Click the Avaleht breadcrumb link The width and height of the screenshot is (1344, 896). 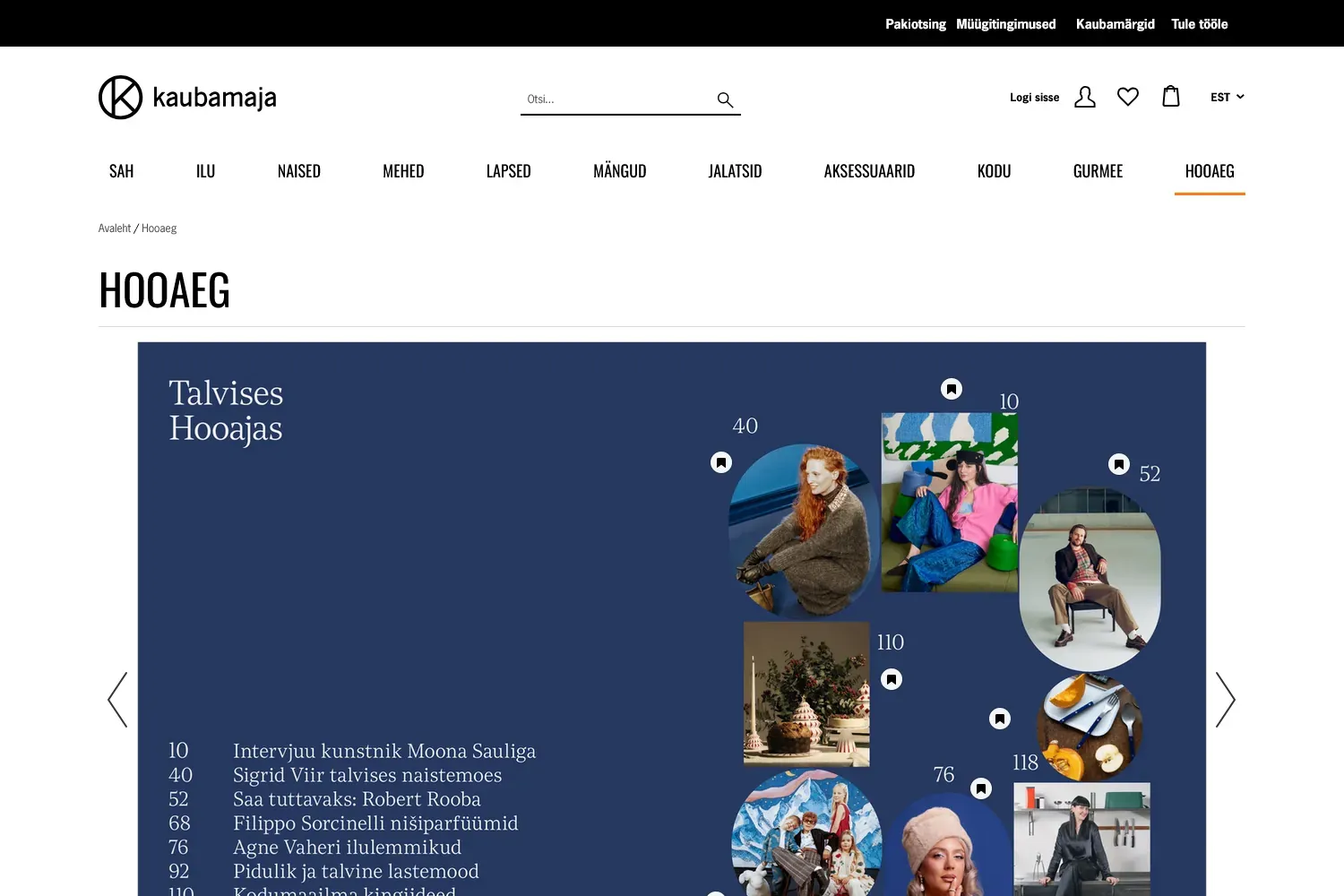(x=114, y=228)
